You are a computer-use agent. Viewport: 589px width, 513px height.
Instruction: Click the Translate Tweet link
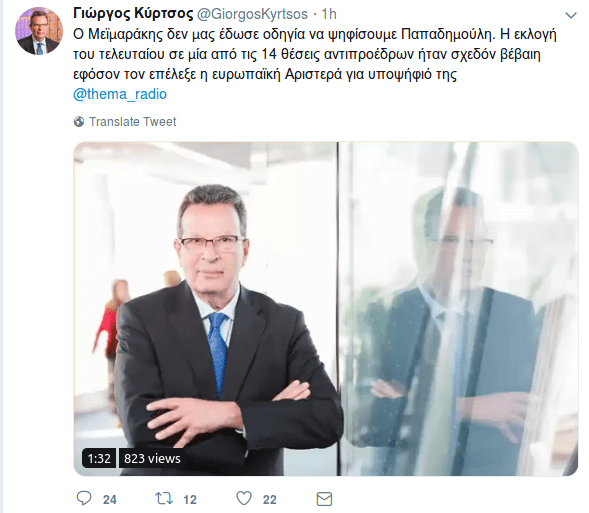[132, 122]
